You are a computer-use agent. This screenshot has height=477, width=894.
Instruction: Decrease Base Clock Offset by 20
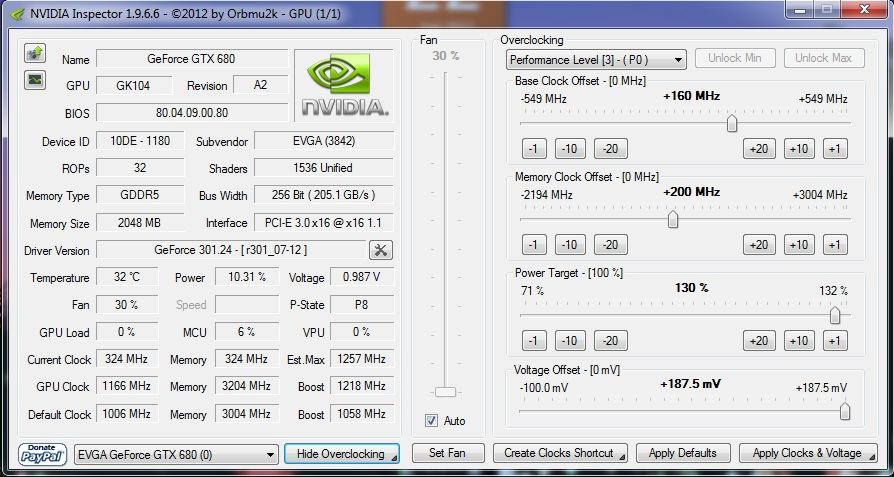(x=611, y=149)
